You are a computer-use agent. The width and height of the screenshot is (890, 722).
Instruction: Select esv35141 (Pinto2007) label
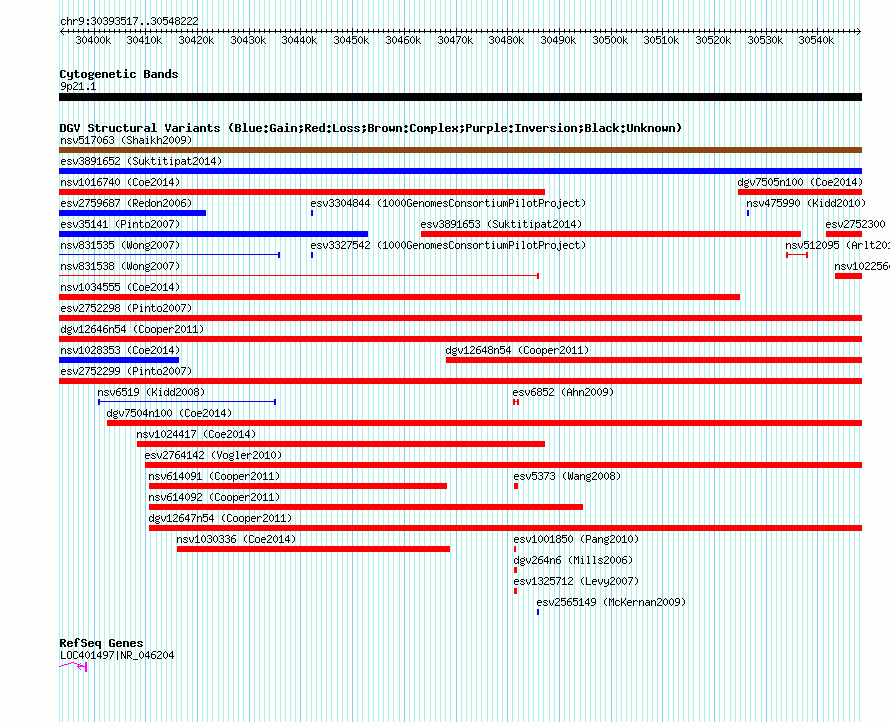(120, 224)
